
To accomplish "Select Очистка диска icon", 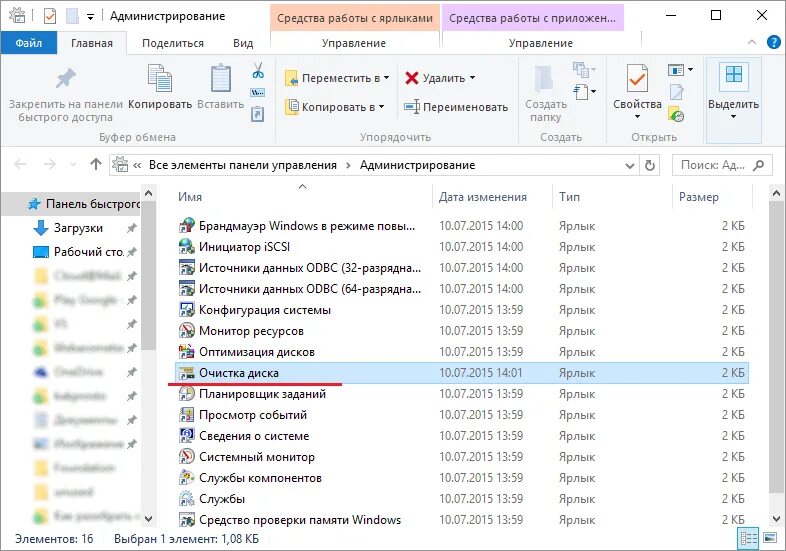I will click(x=186, y=373).
